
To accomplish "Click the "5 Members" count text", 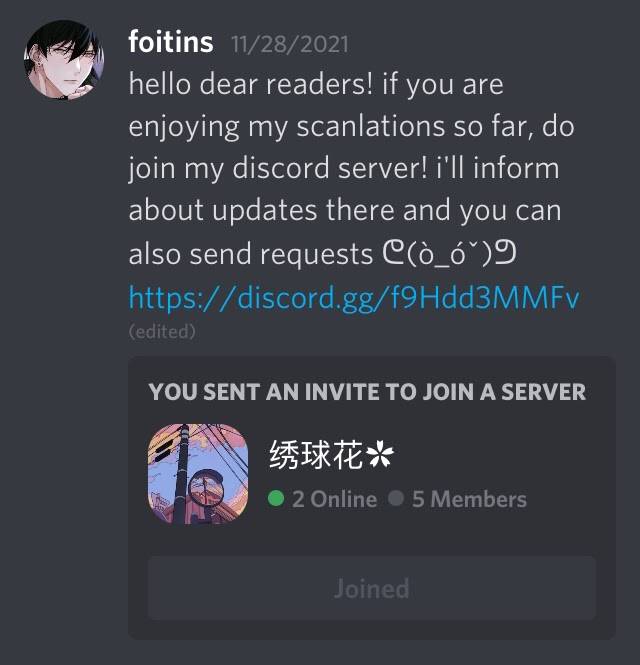I will (x=469, y=499).
